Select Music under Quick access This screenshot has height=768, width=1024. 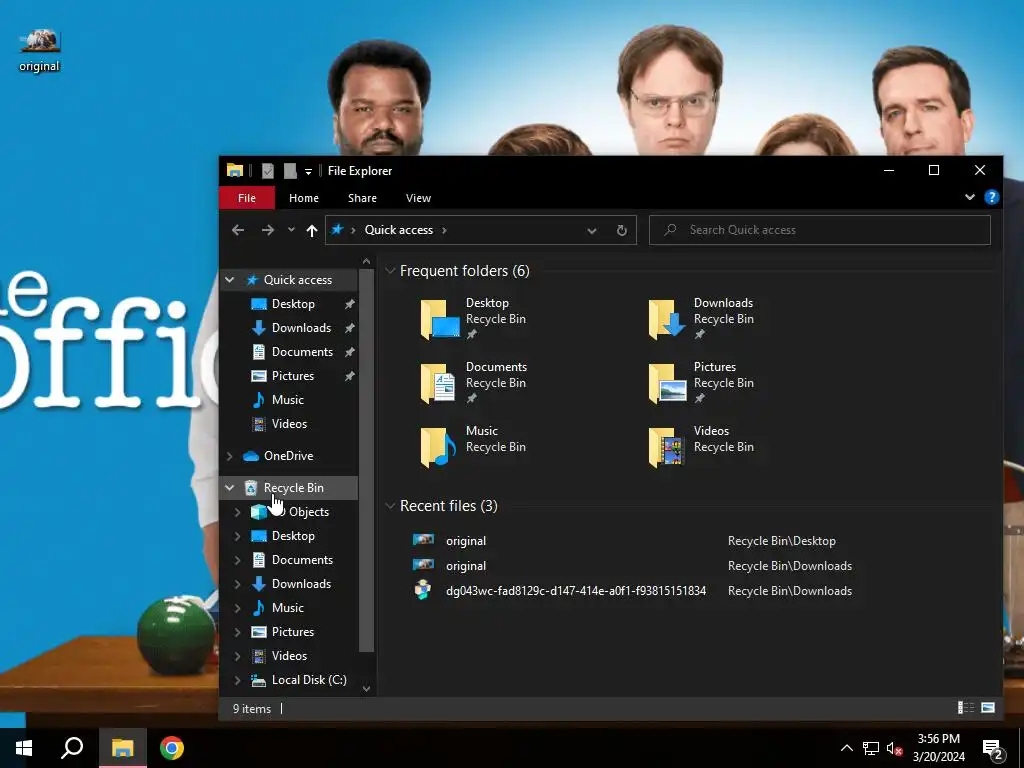coord(287,400)
